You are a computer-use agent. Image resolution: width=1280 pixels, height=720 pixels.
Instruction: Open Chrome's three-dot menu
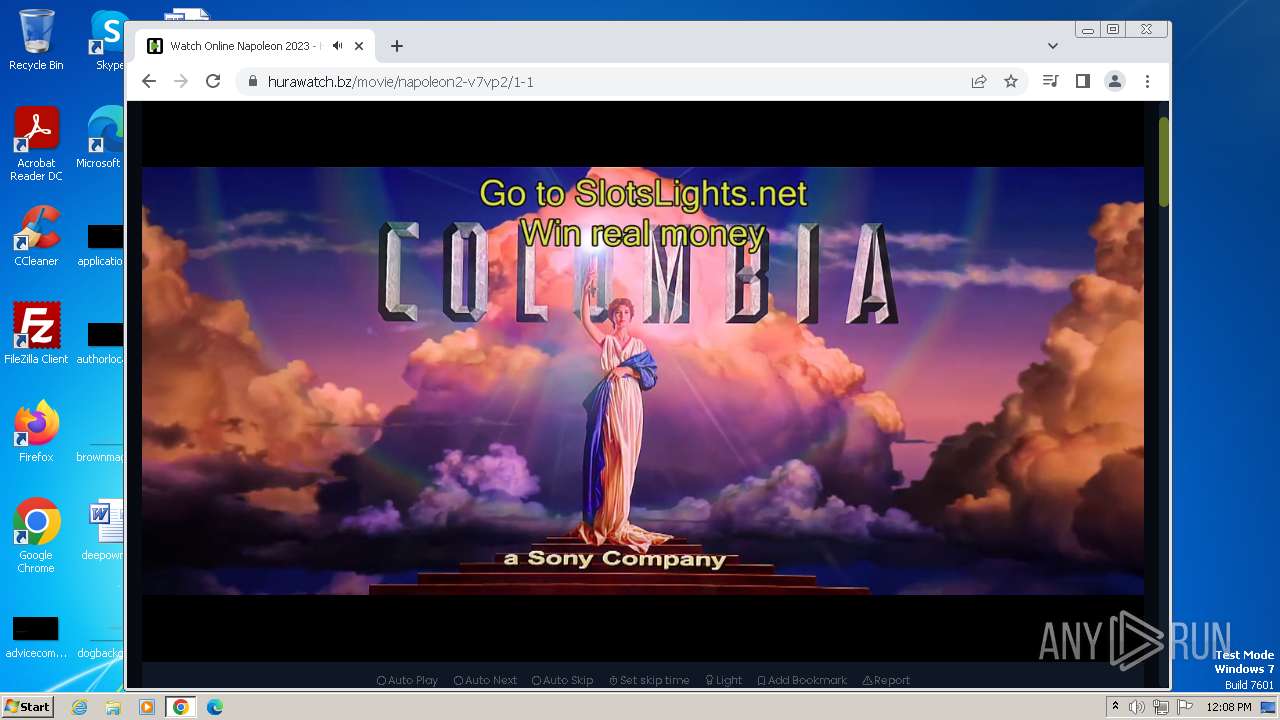pos(1147,82)
